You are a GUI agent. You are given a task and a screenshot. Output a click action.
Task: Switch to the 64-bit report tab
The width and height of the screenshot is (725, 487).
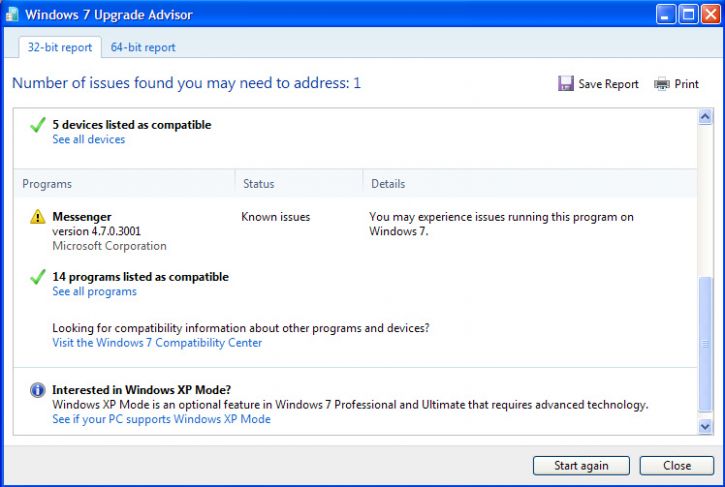click(x=143, y=47)
